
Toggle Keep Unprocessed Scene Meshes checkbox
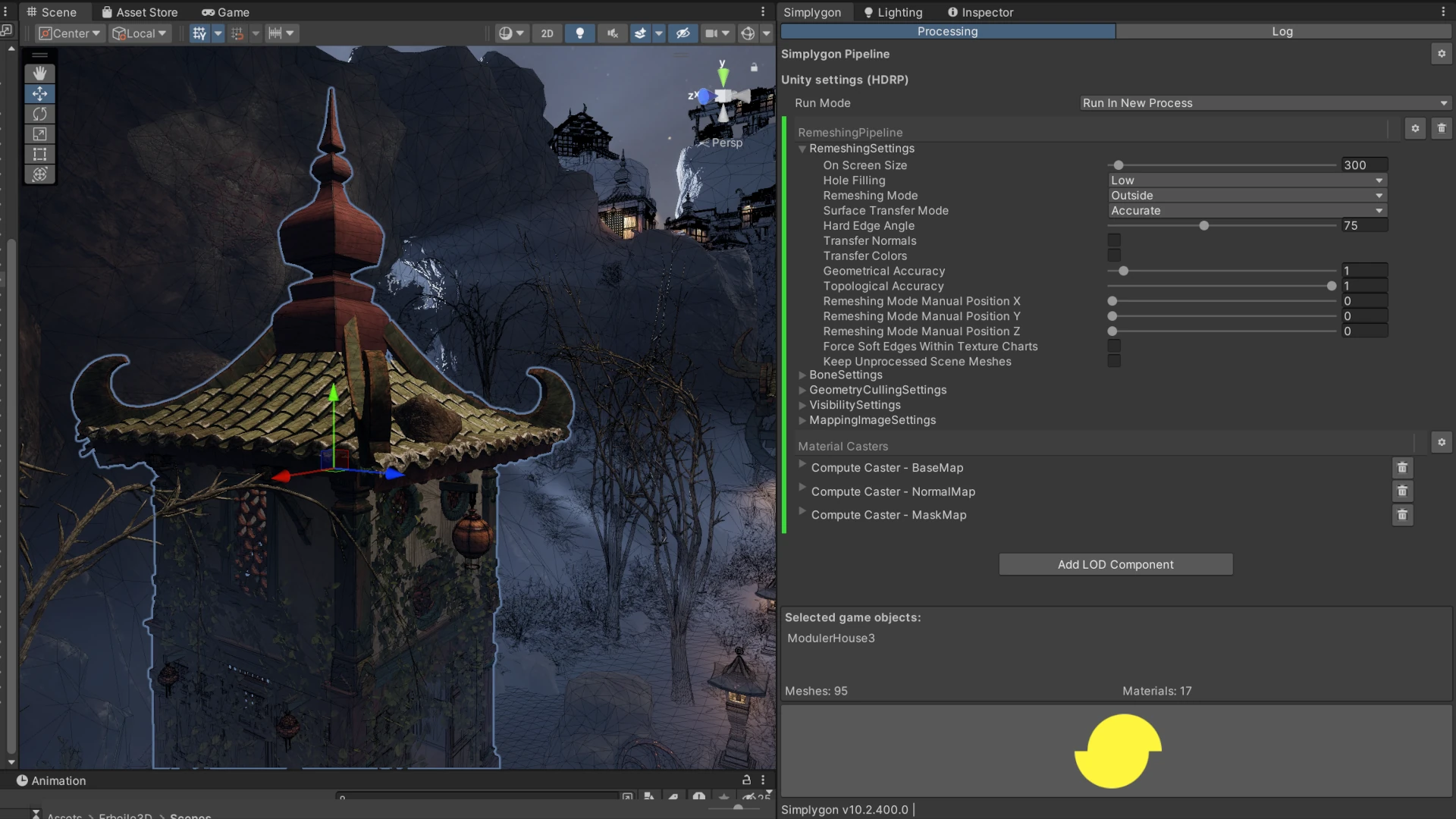[1113, 361]
